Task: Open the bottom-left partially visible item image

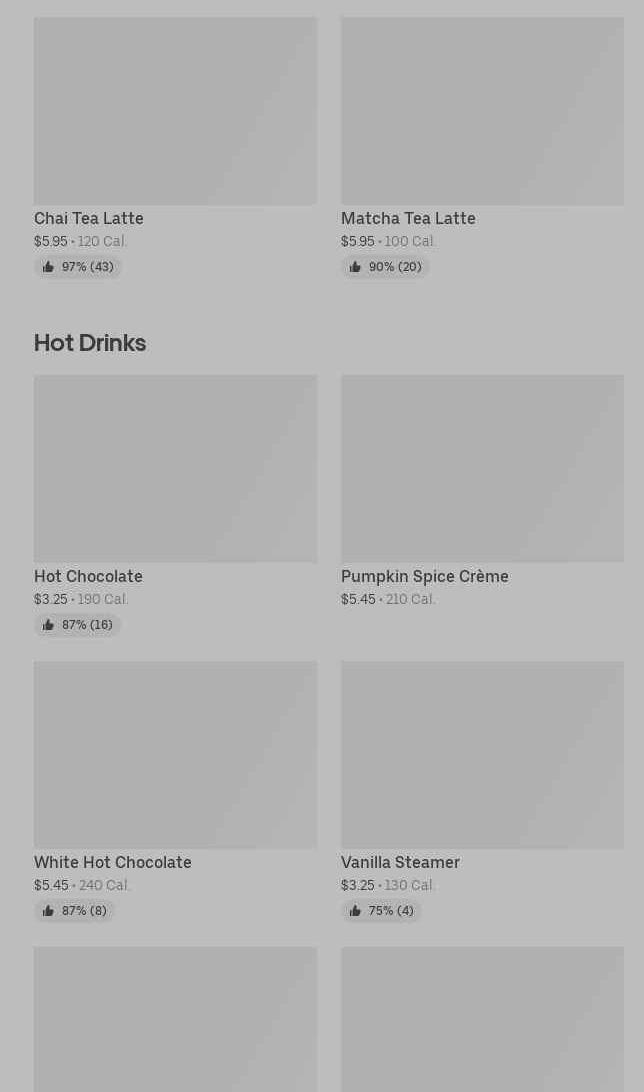Action: pyautogui.click(x=175, y=1018)
